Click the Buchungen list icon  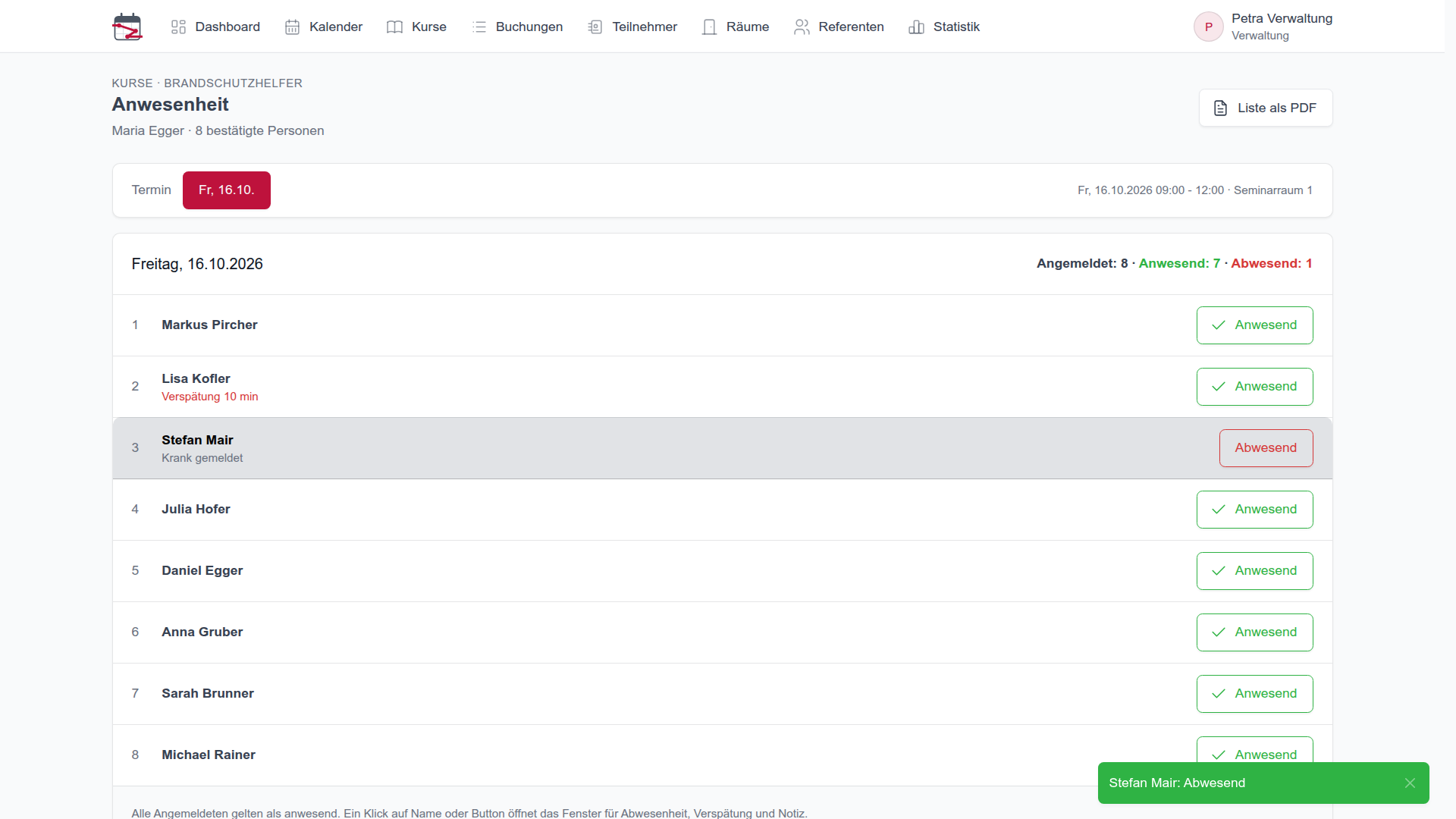pyautogui.click(x=479, y=27)
